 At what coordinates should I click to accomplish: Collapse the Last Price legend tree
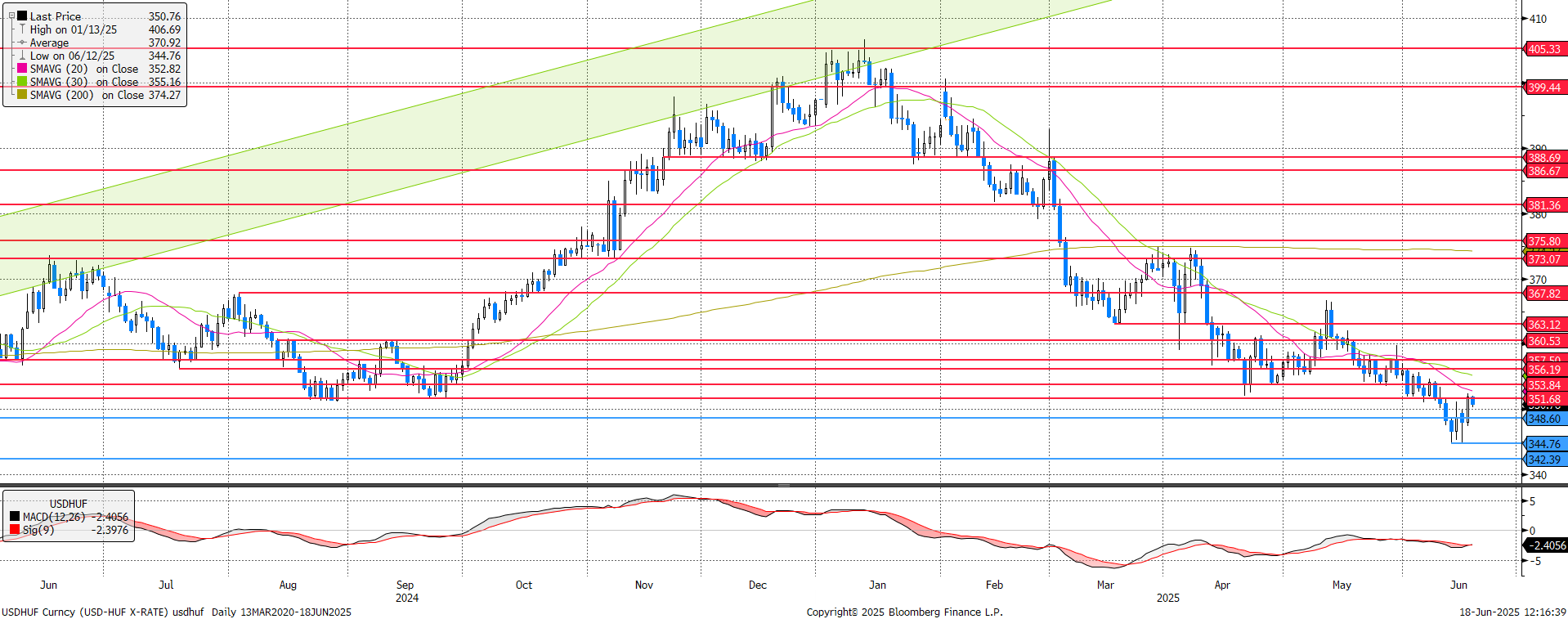[x=11, y=16]
